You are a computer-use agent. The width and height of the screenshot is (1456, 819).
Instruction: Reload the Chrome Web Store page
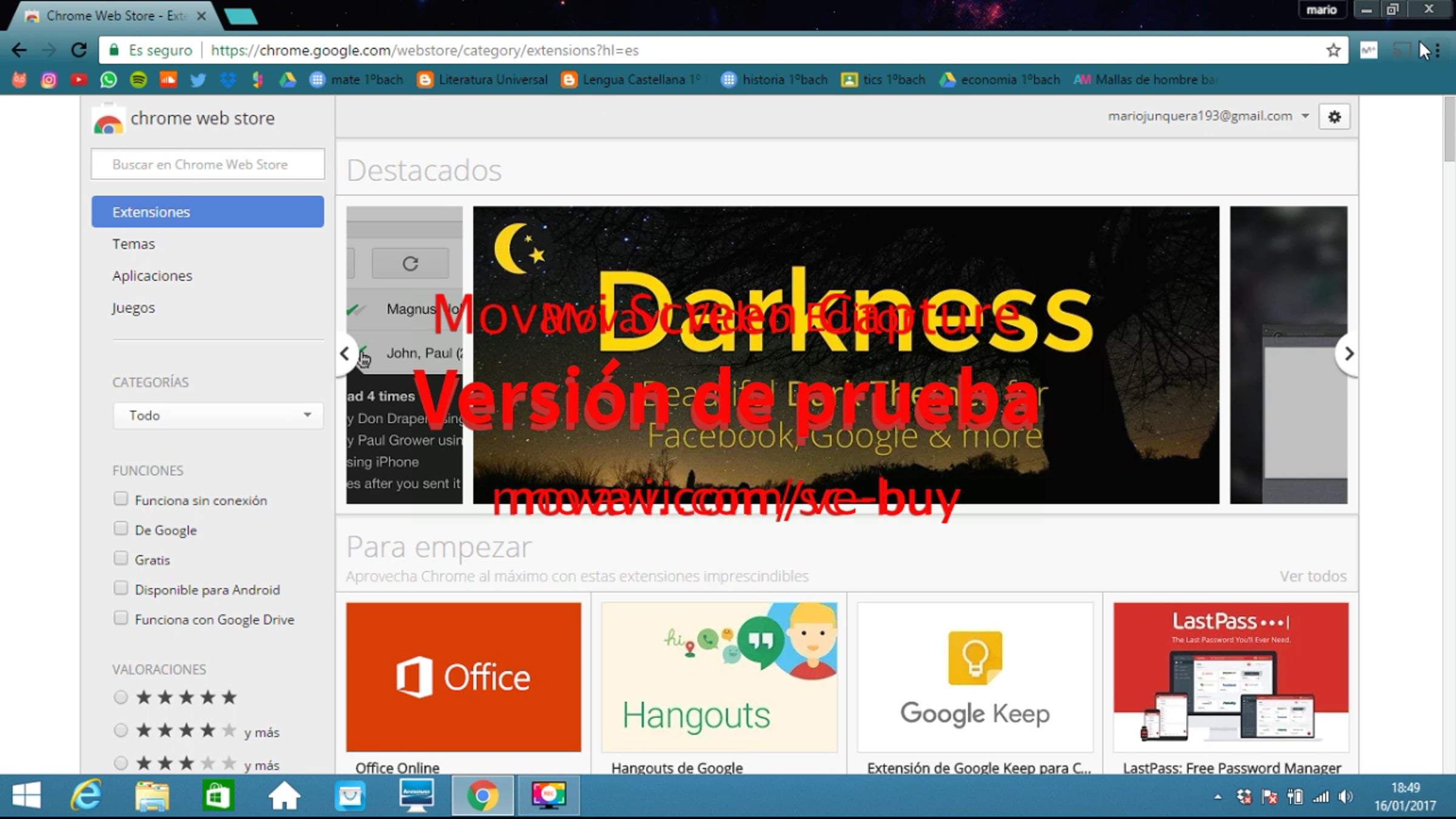79,50
